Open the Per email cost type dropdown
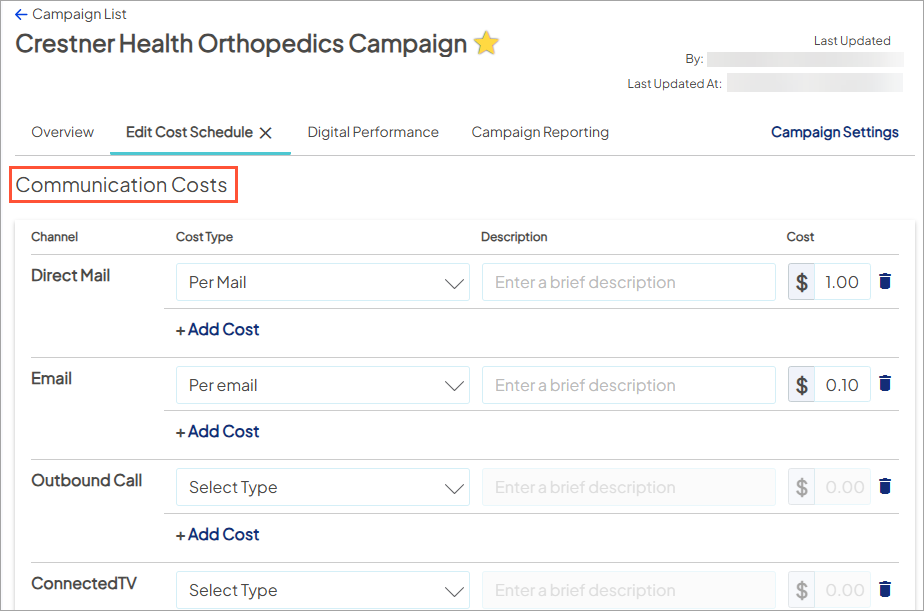Screen dimensions: 924x611 pos(322,385)
